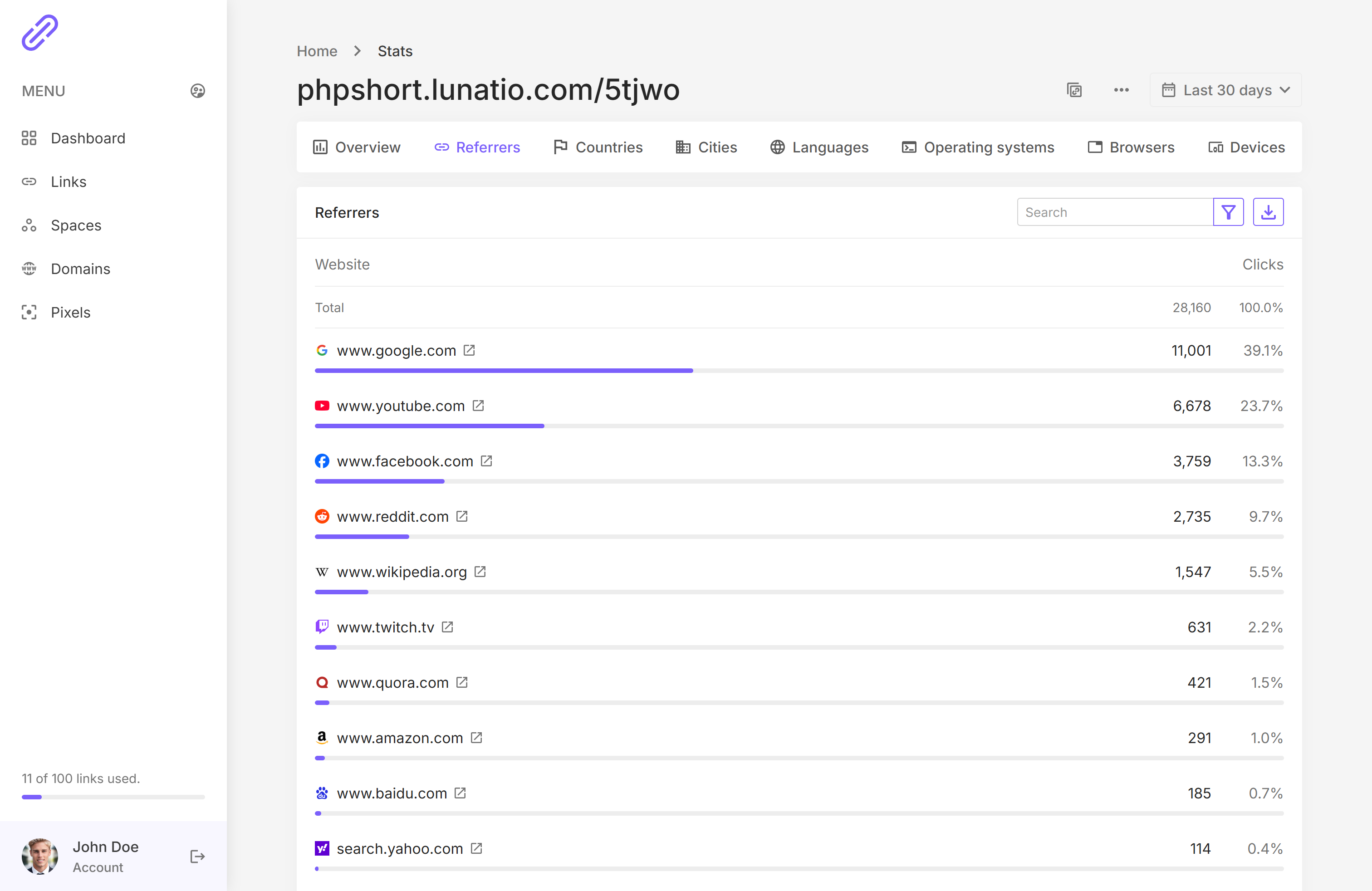Click the paperclip logo icon
This screenshot has height=891, width=1372.
point(40,33)
